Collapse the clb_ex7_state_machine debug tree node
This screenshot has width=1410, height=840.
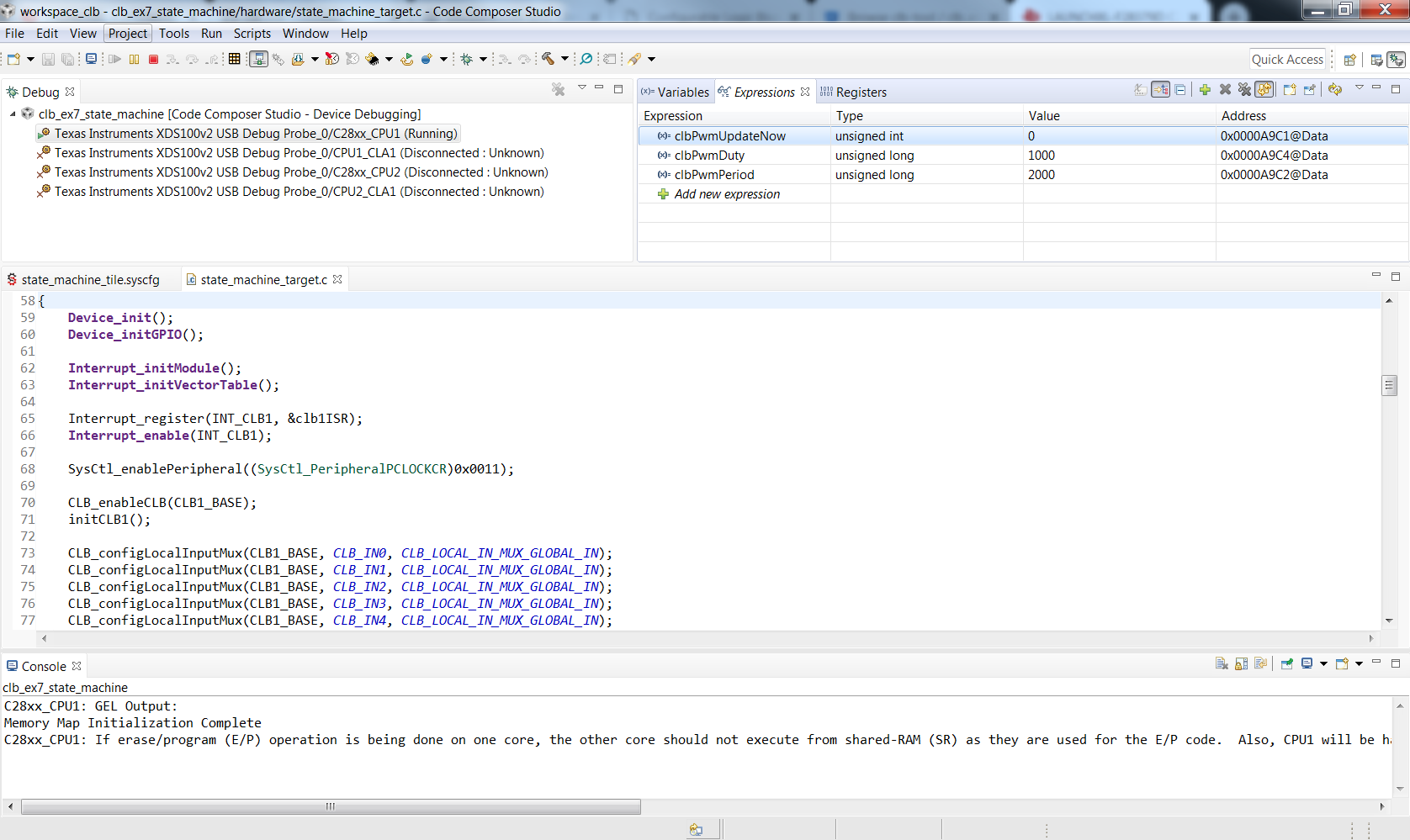pos(13,114)
